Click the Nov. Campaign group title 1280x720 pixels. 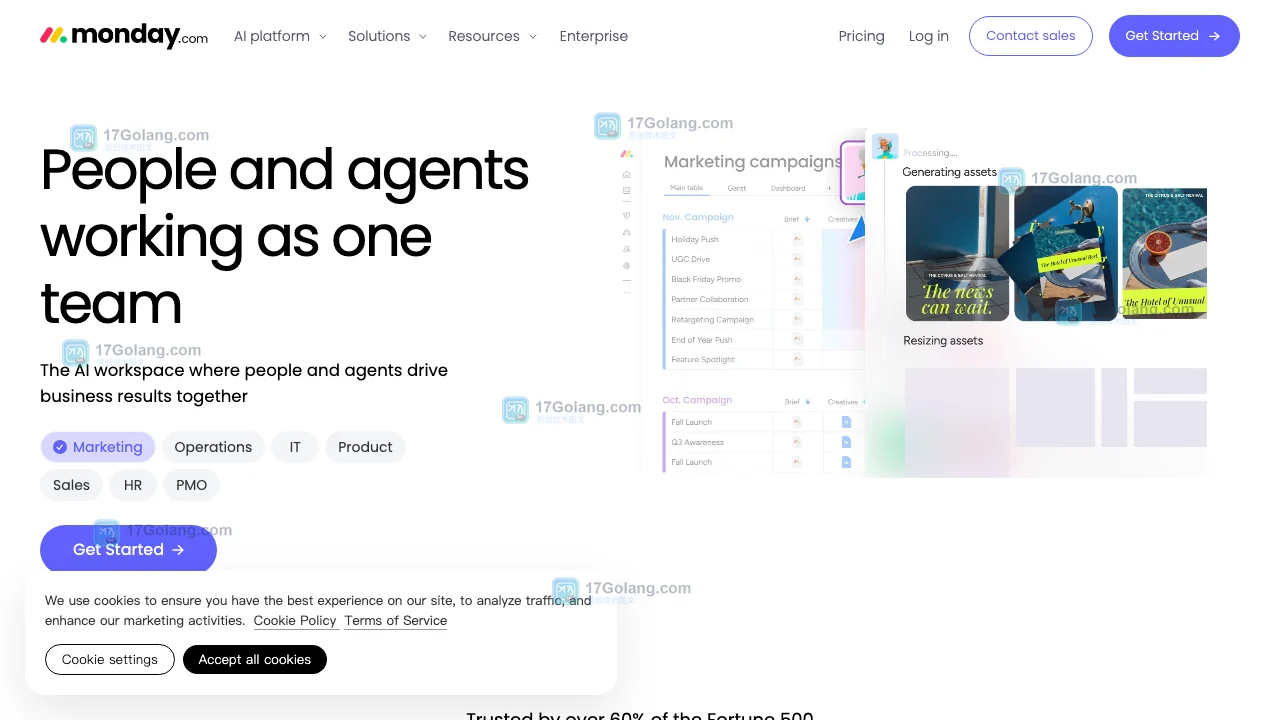click(x=698, y=217)
